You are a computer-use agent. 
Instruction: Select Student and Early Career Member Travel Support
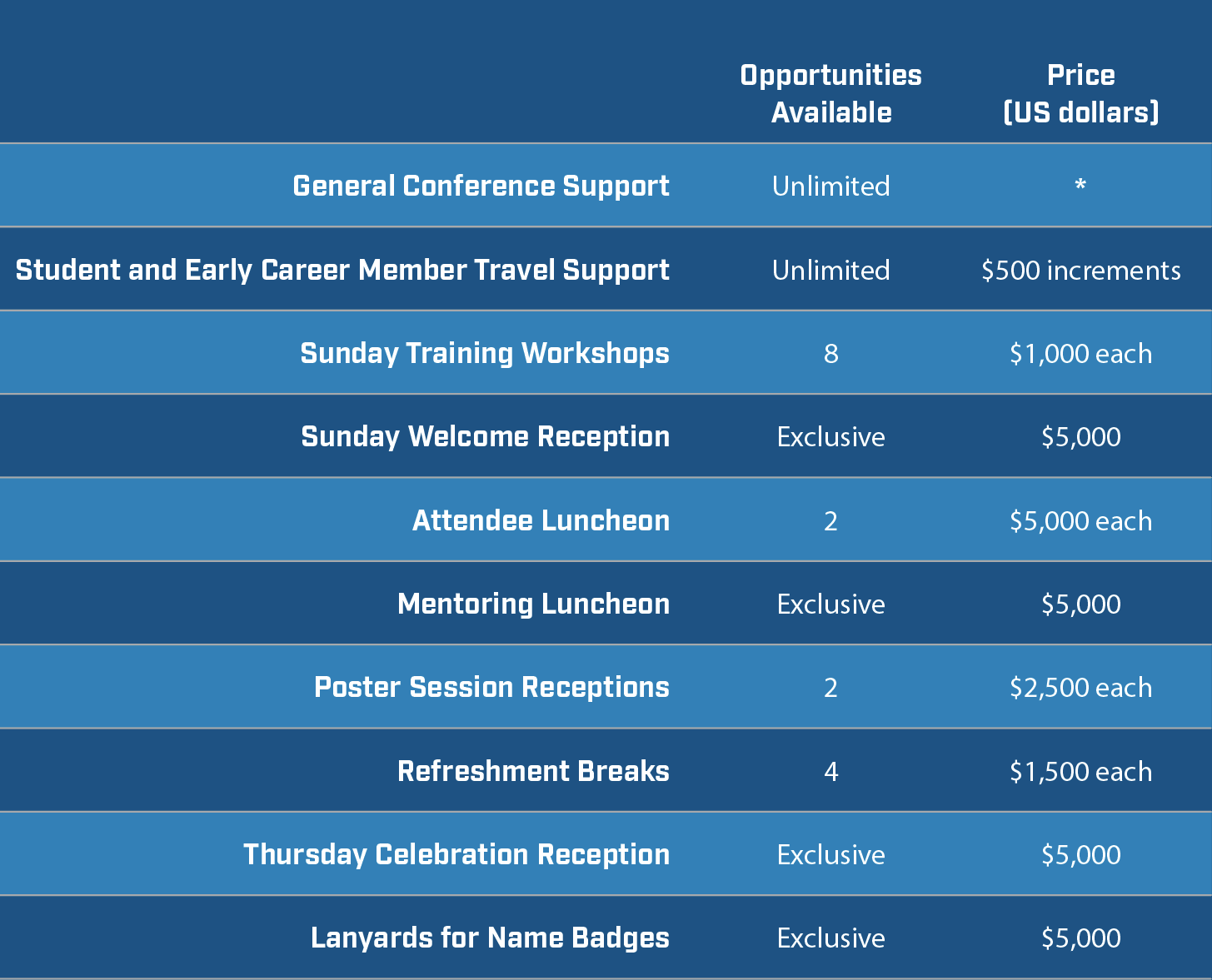click(x=342, y=271)
